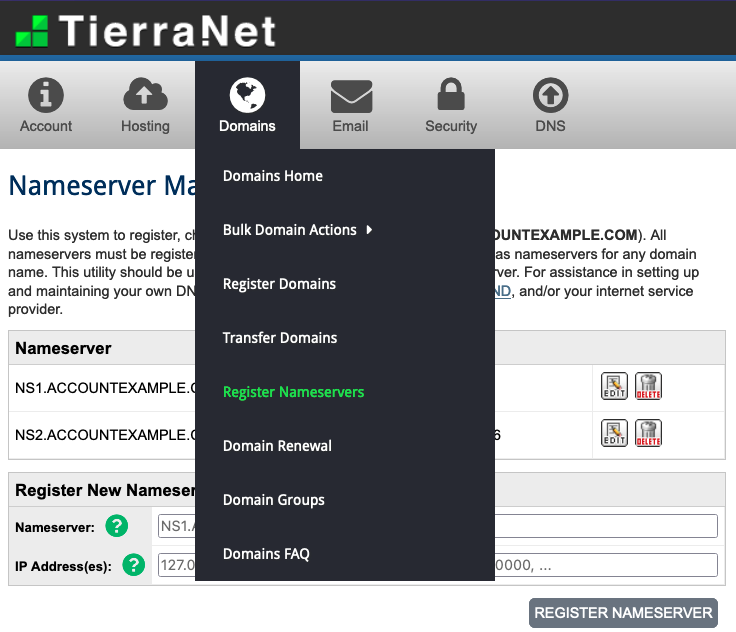Edit the NS1.ACCOUNTEXAMPLE nameserver
This screenshot has height=632, width=736.
pos(614,386)
